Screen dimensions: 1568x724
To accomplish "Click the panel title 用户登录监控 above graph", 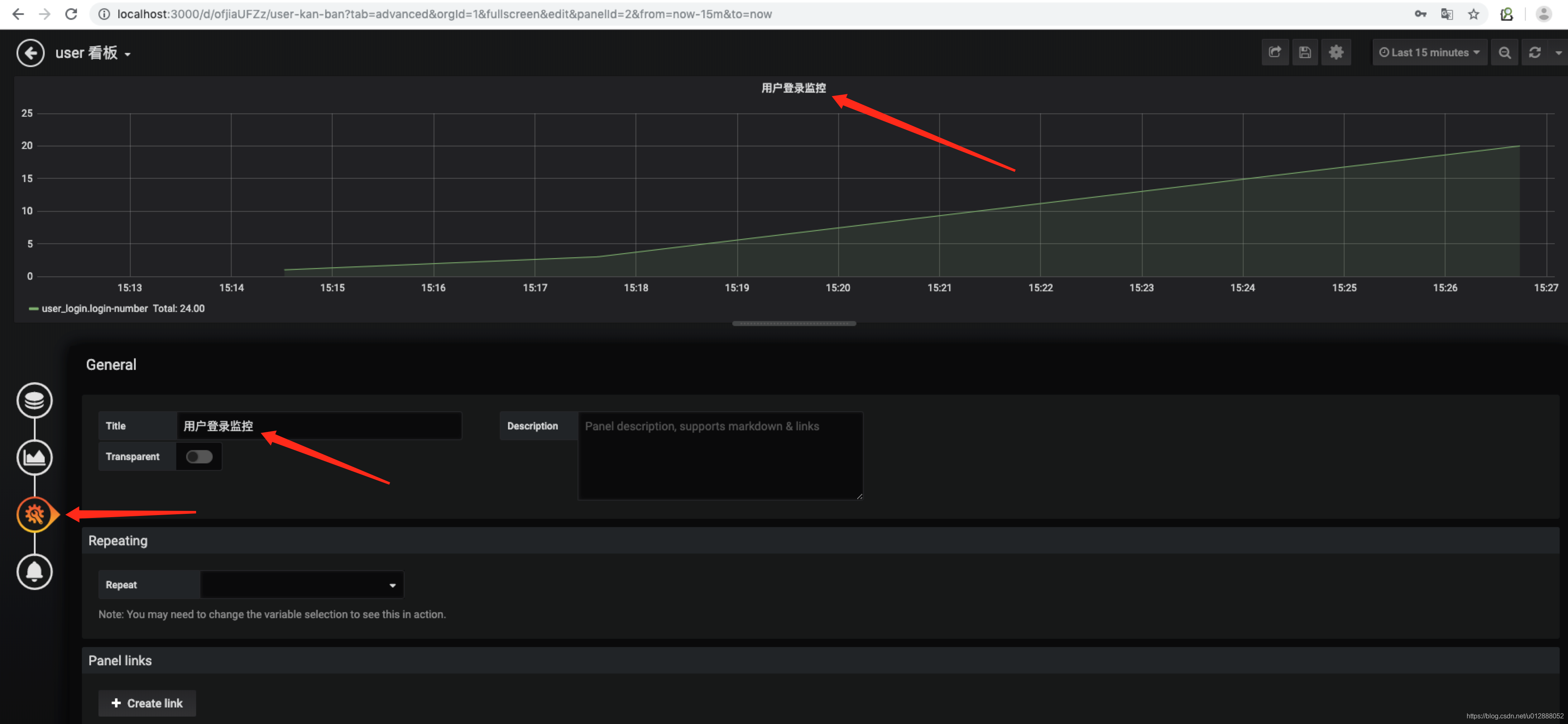I will (x=793, y=88).
